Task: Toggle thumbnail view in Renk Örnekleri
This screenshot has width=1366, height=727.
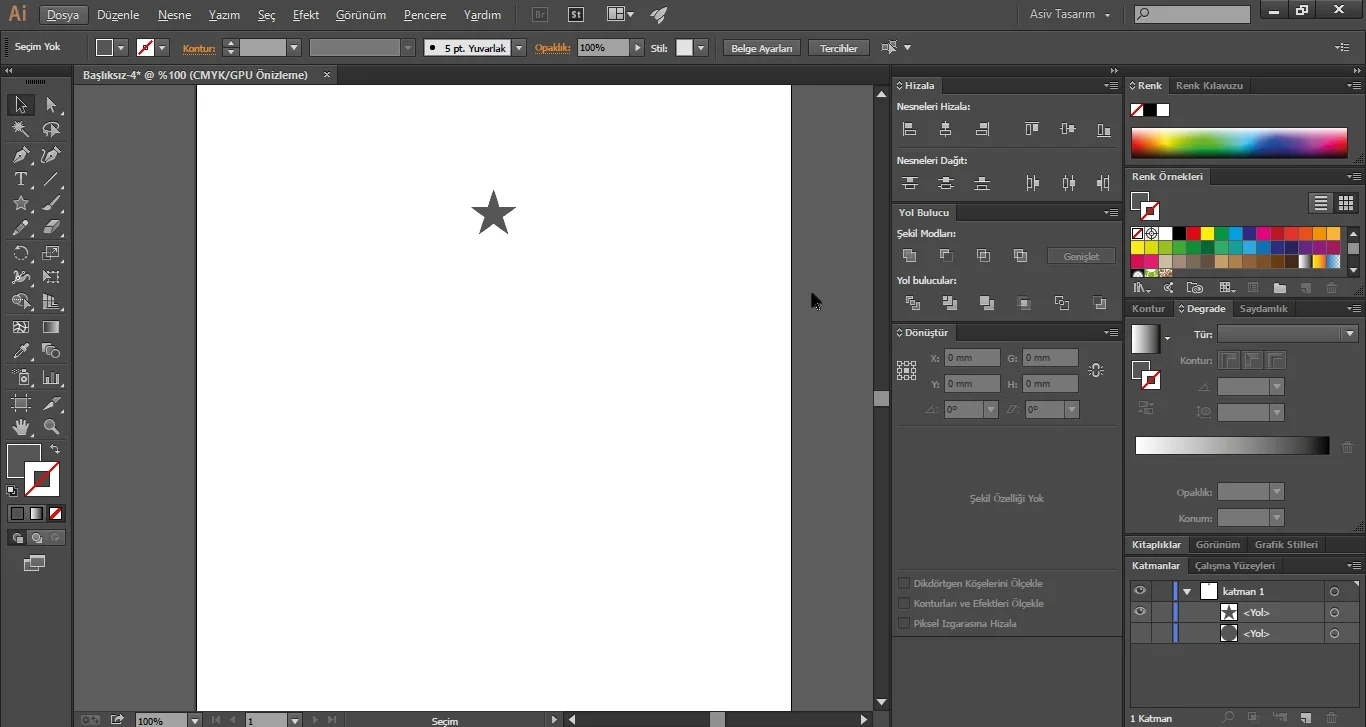Action: [x=1347, y=203]
